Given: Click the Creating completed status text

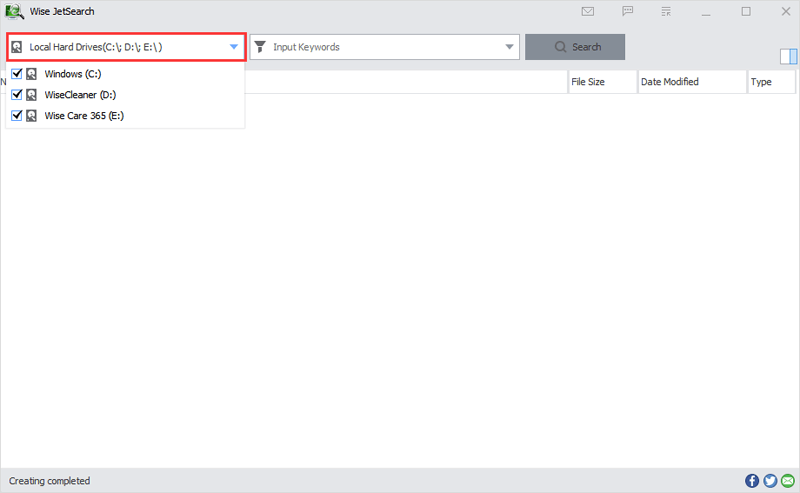Looking at the screenshot, I should click(49, 481).
